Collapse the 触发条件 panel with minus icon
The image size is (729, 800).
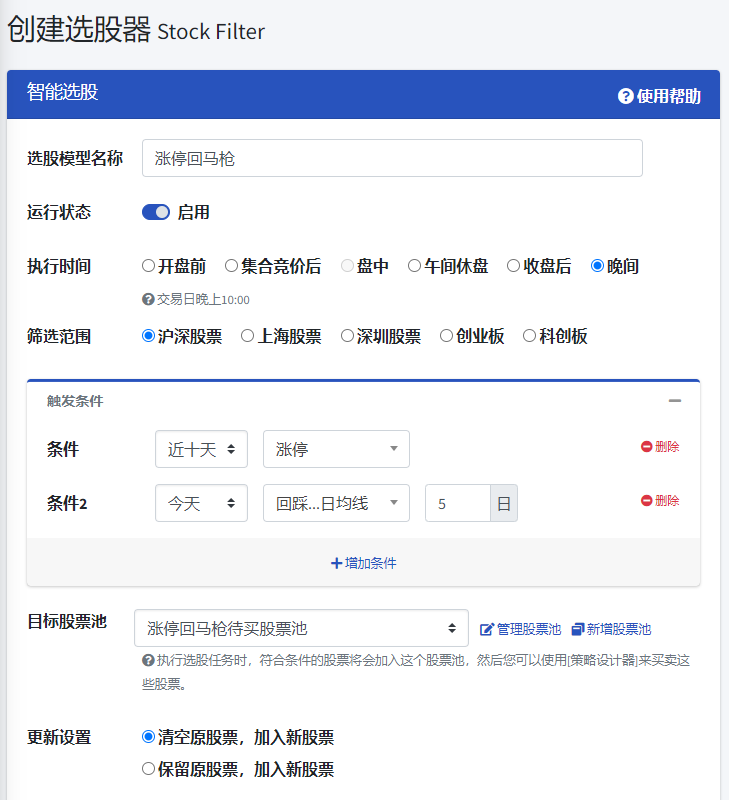(675, 401)
